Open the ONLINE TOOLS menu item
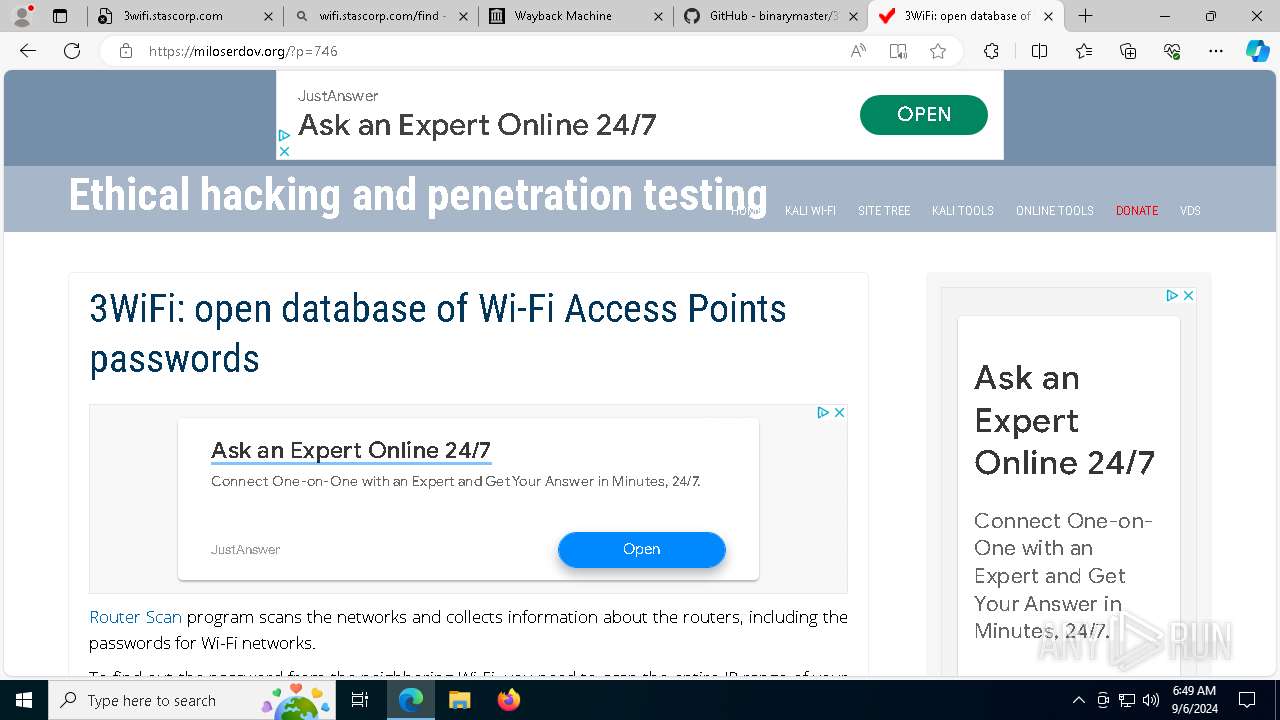The height and width of the screenshot is (720, 1280). point(1055,211)
